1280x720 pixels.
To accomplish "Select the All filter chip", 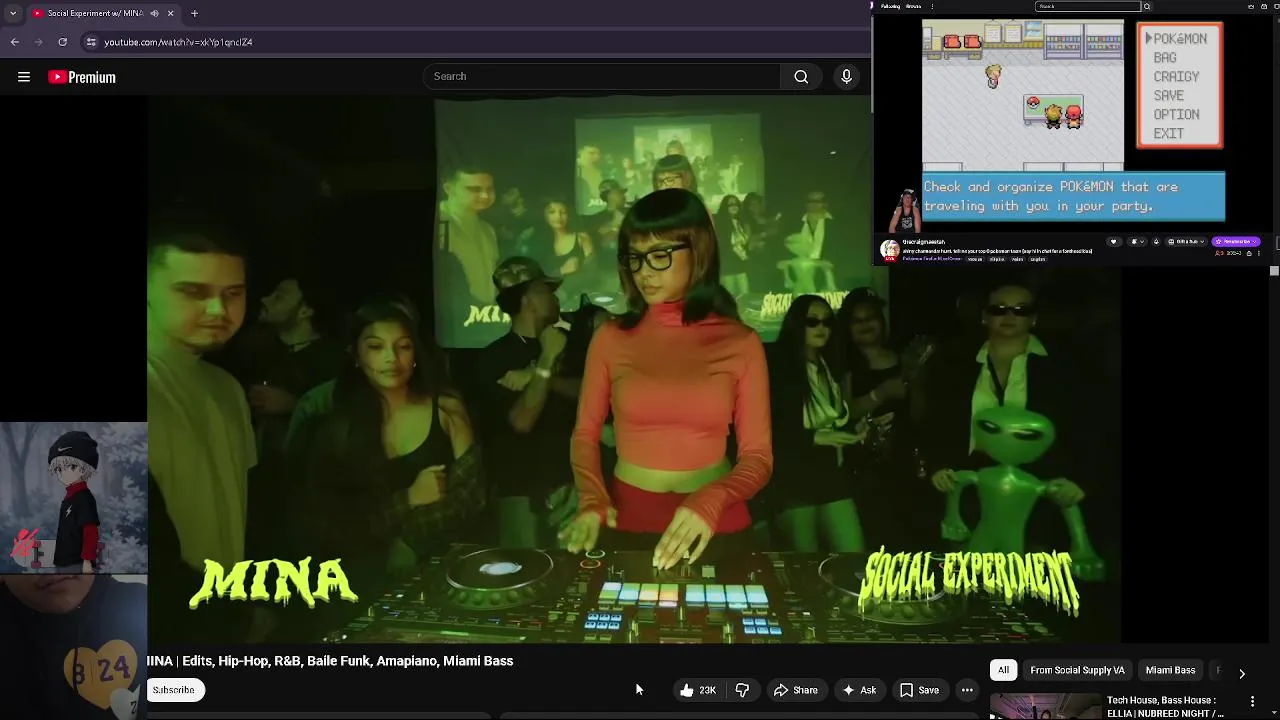I will click(1003, 670).
